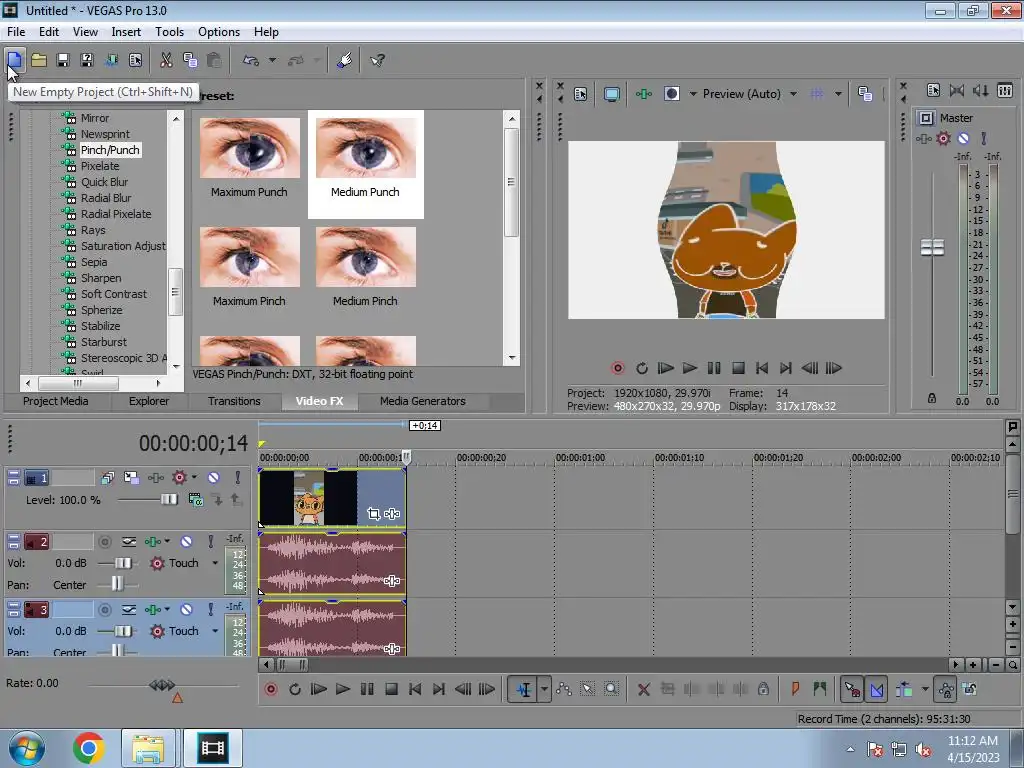Open edit tool selector dropdown arrow
Screen dimensions: 1024x768
point(544,689)
